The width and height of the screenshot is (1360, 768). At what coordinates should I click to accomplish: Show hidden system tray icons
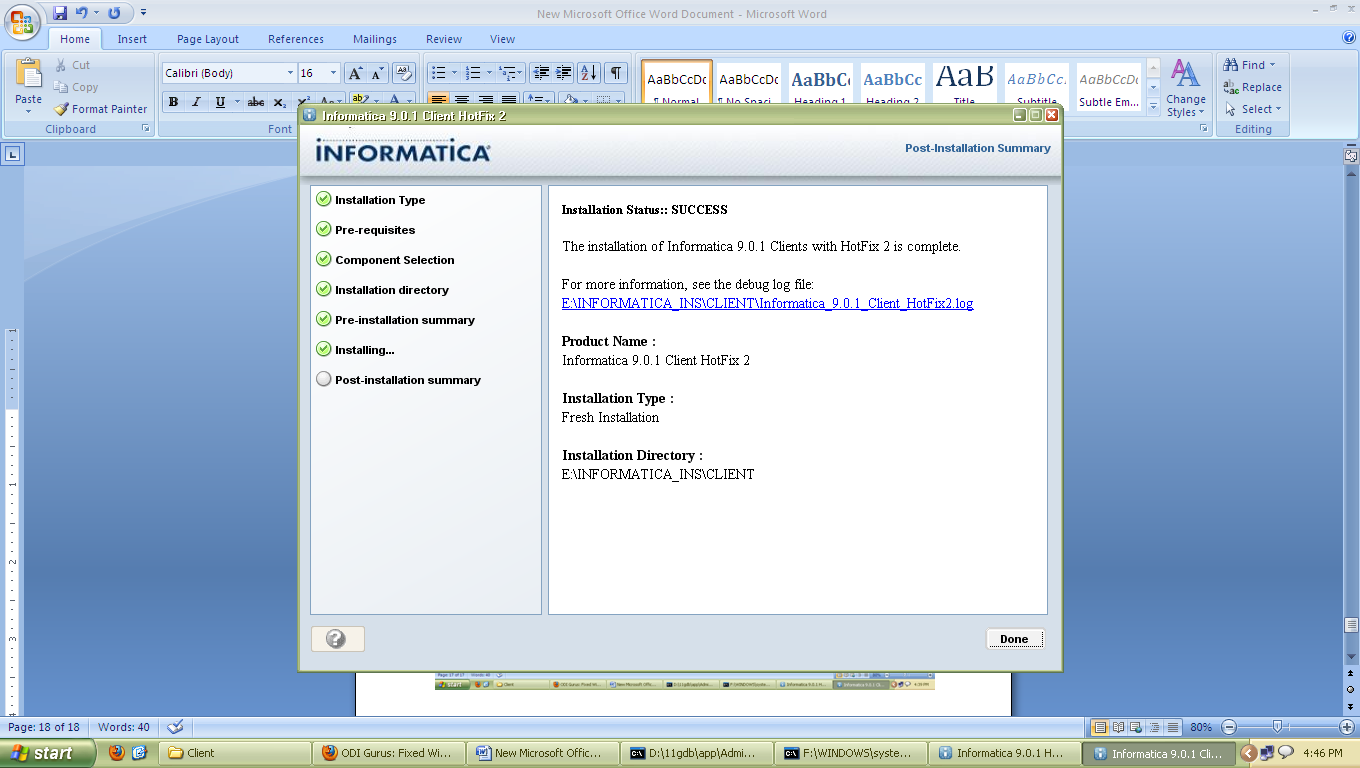1248,753
